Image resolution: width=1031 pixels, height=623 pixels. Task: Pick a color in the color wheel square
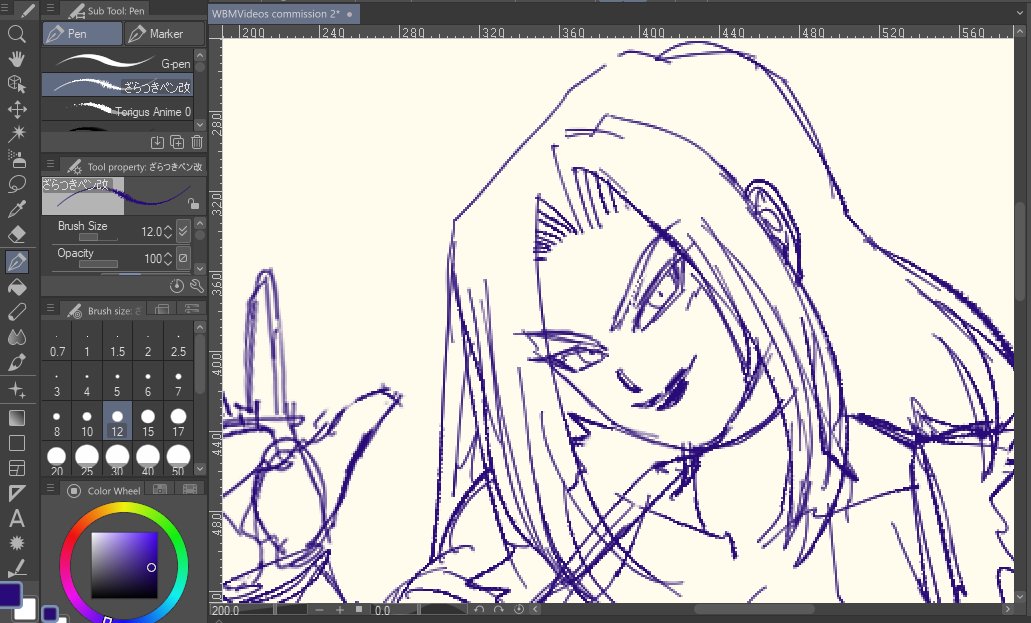pos(124,565)
